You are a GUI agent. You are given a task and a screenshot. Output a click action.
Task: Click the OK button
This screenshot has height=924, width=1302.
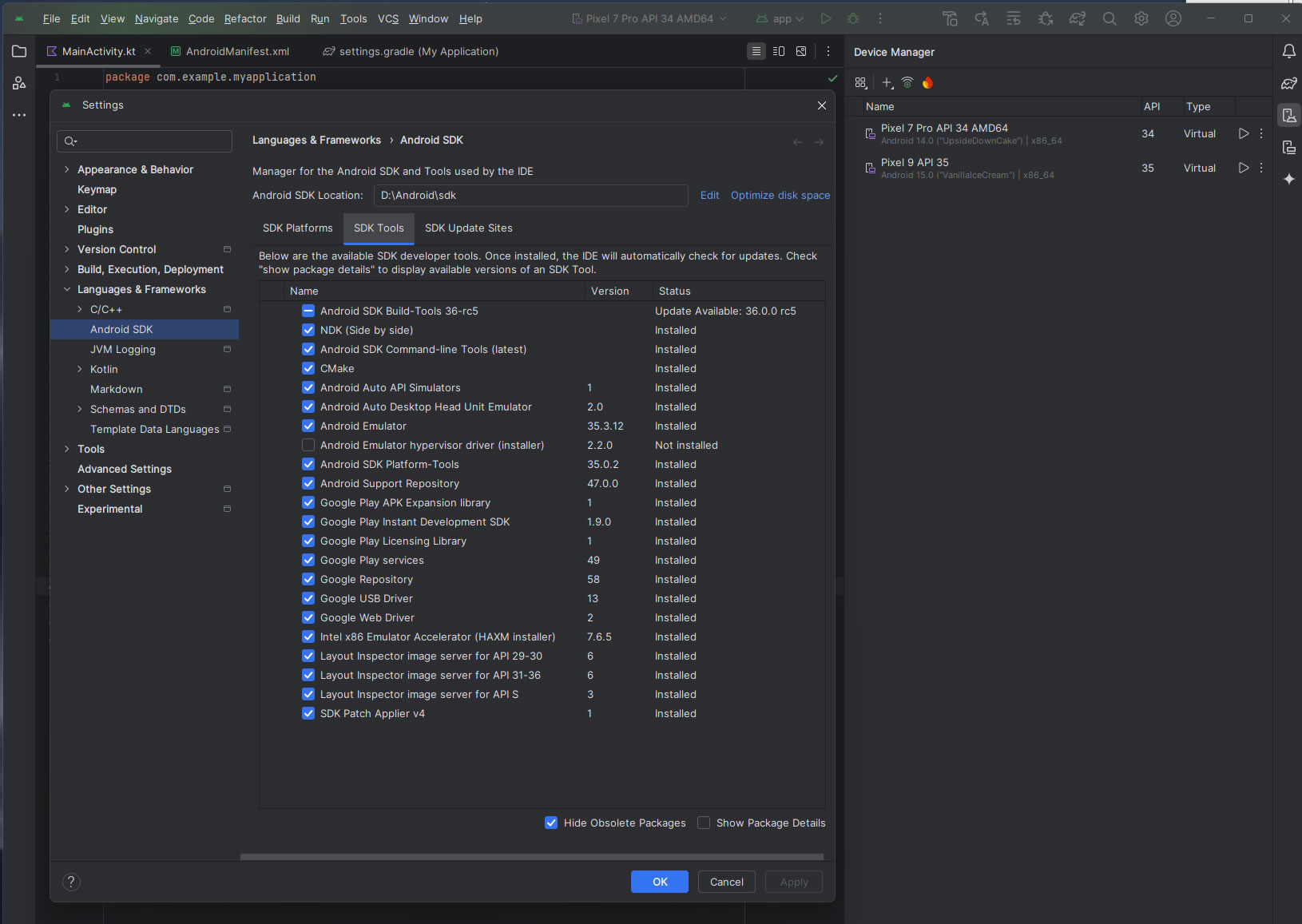point(660,882)
